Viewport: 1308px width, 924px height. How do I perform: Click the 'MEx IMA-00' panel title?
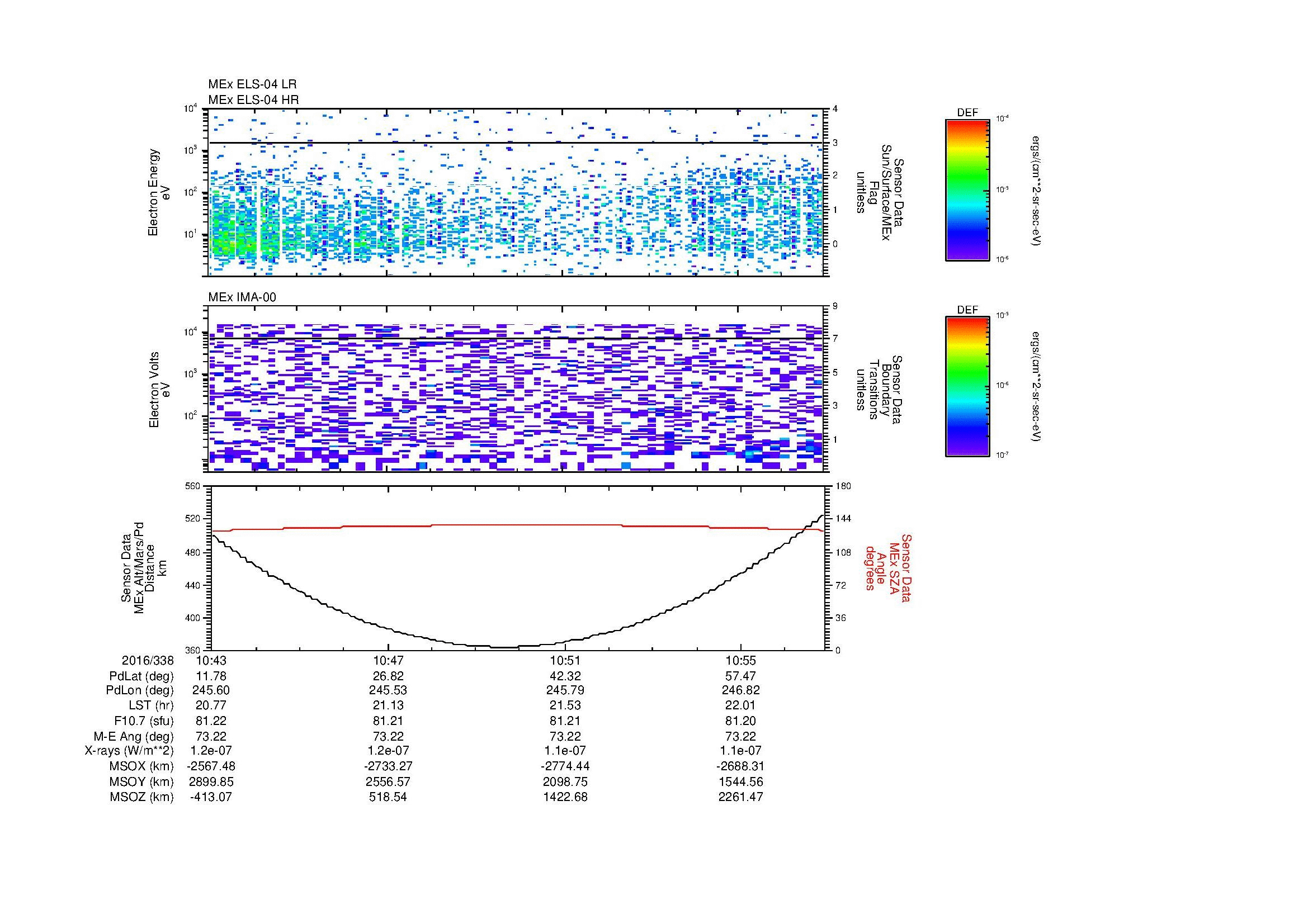tap(242, 297)
